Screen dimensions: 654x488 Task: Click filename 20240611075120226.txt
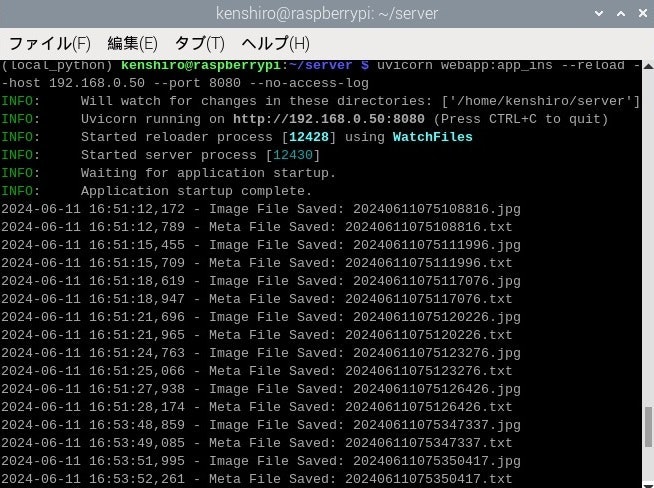tap(428, 335)
